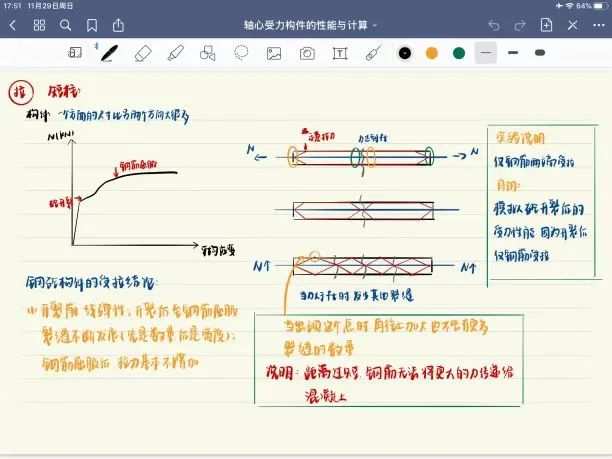
Task: Close editing with the X icon
Action: [573, 26]
